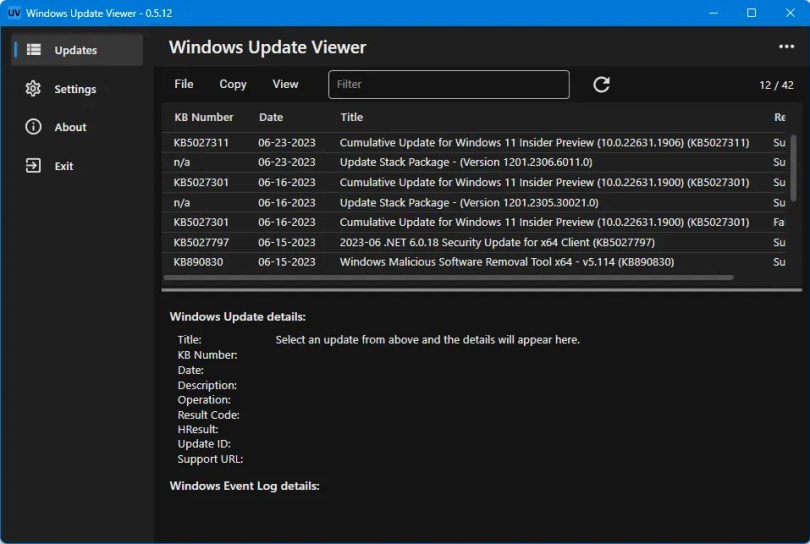Select Update Stack Package Version 1201.2305.30021.0 row
The height and width of the screenshot is (544, 810).
(x=476, y=203)
